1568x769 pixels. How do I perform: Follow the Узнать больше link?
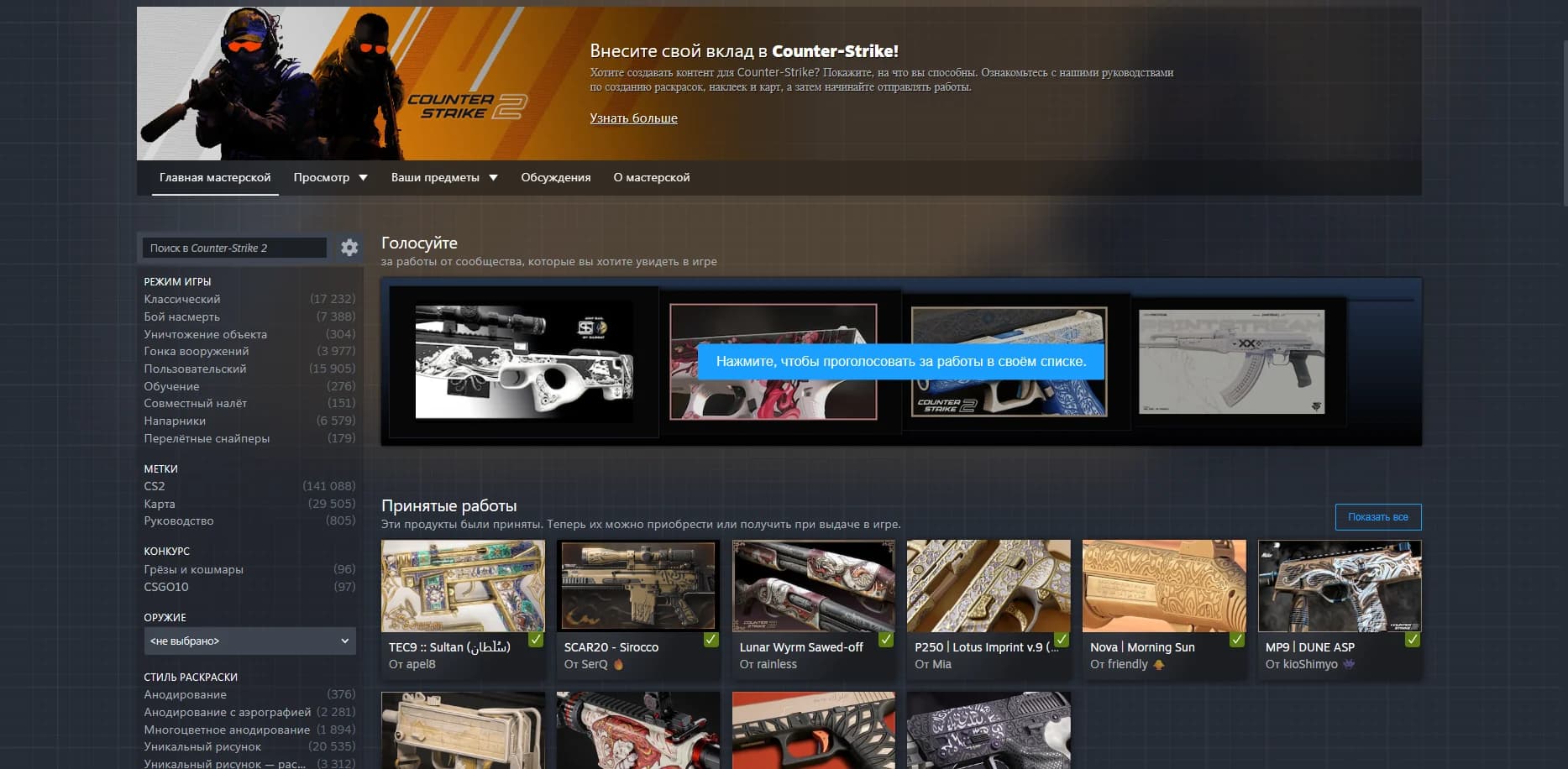pyautogui.click(x=633, y=118)
